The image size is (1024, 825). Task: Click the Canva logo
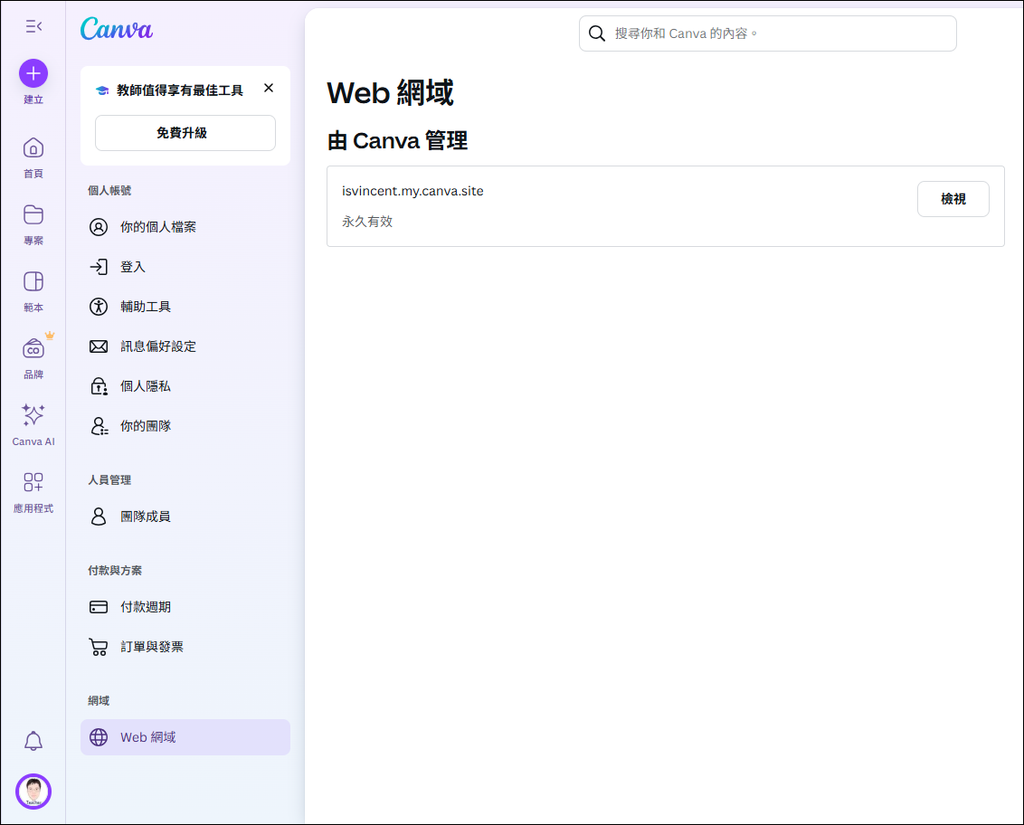click(x=116, y=29)
